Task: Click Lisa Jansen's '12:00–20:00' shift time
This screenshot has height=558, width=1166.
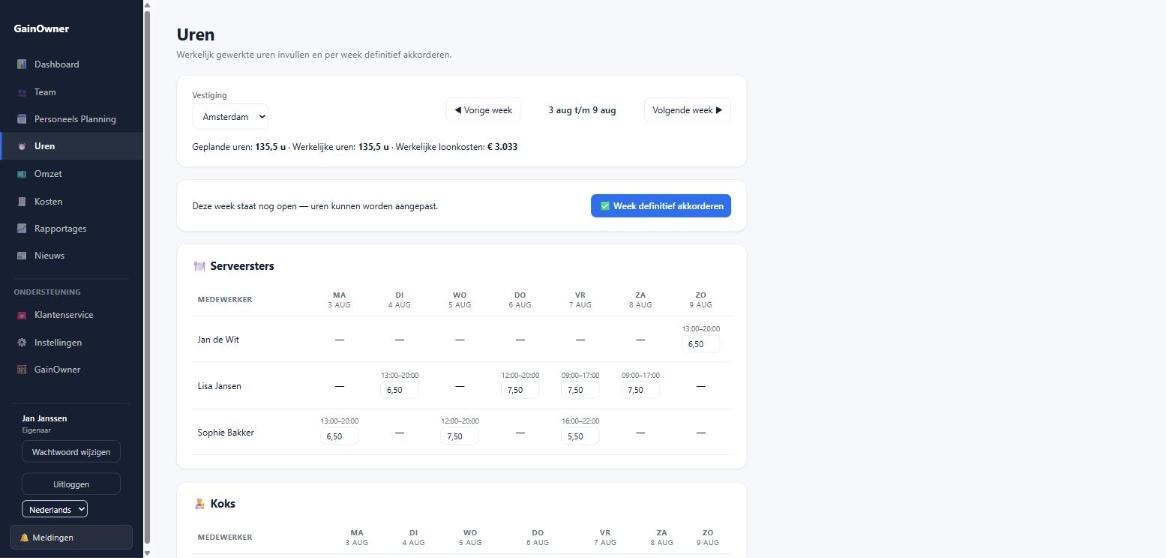Action: 520,375
